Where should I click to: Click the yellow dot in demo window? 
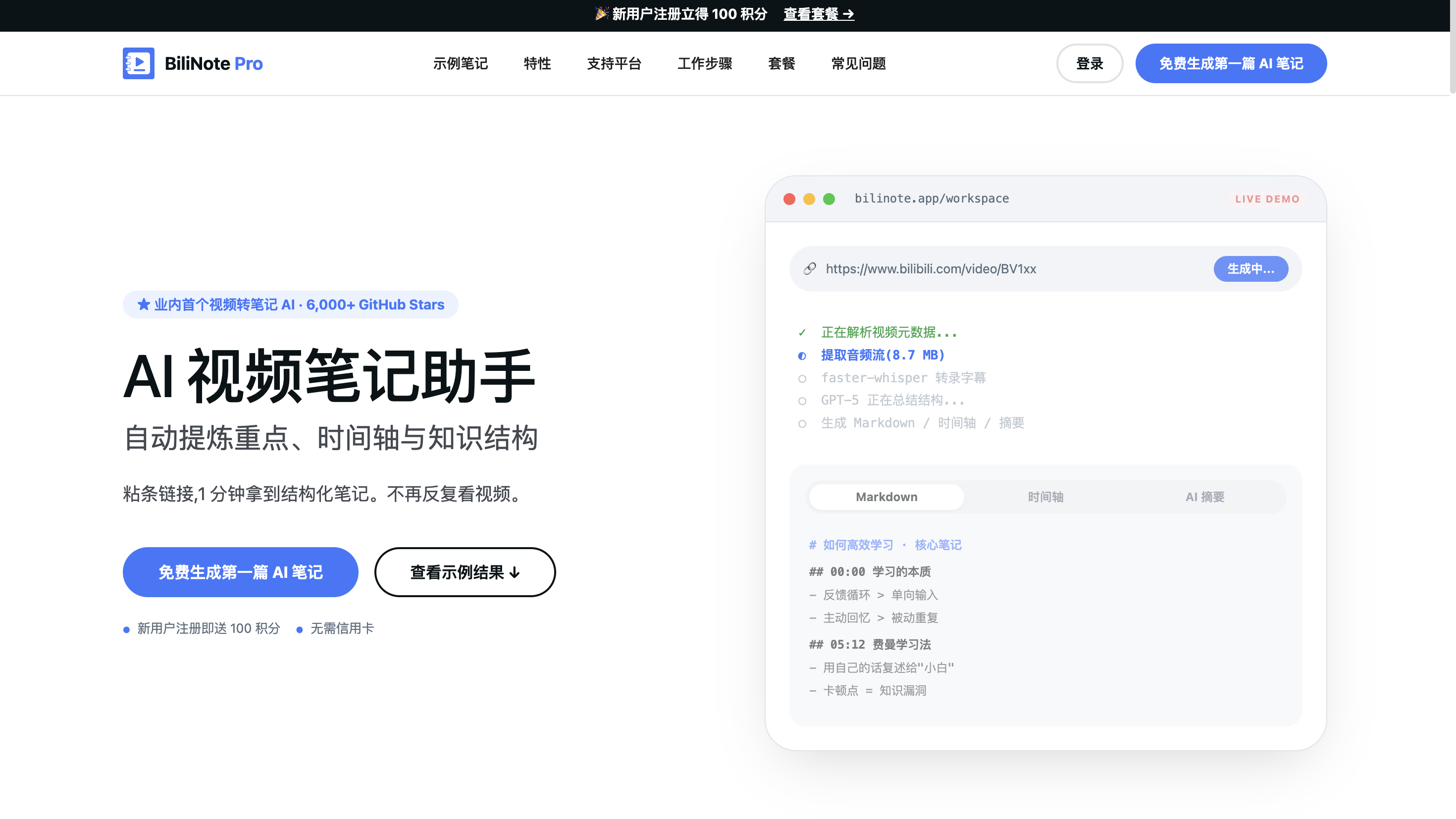pos(809,199)
